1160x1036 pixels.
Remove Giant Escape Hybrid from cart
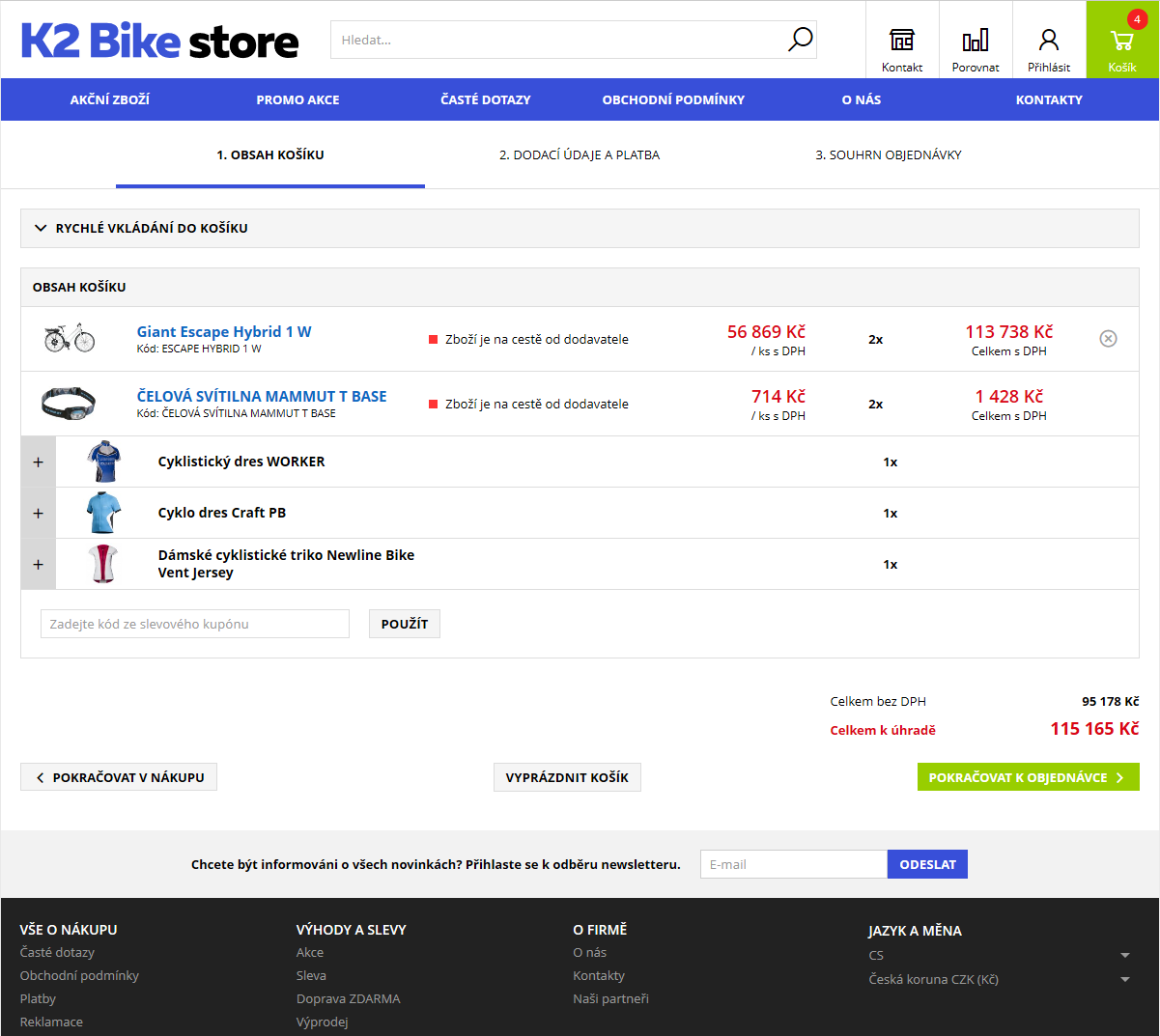pyautogui.click(x=1108, y=338)
